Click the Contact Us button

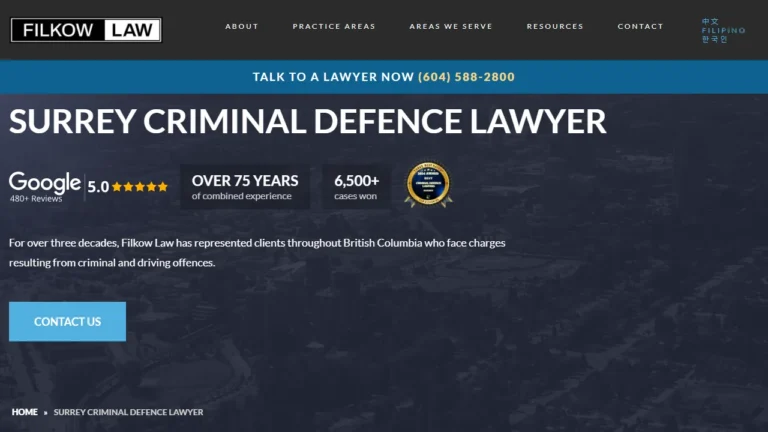coord(68,321)
